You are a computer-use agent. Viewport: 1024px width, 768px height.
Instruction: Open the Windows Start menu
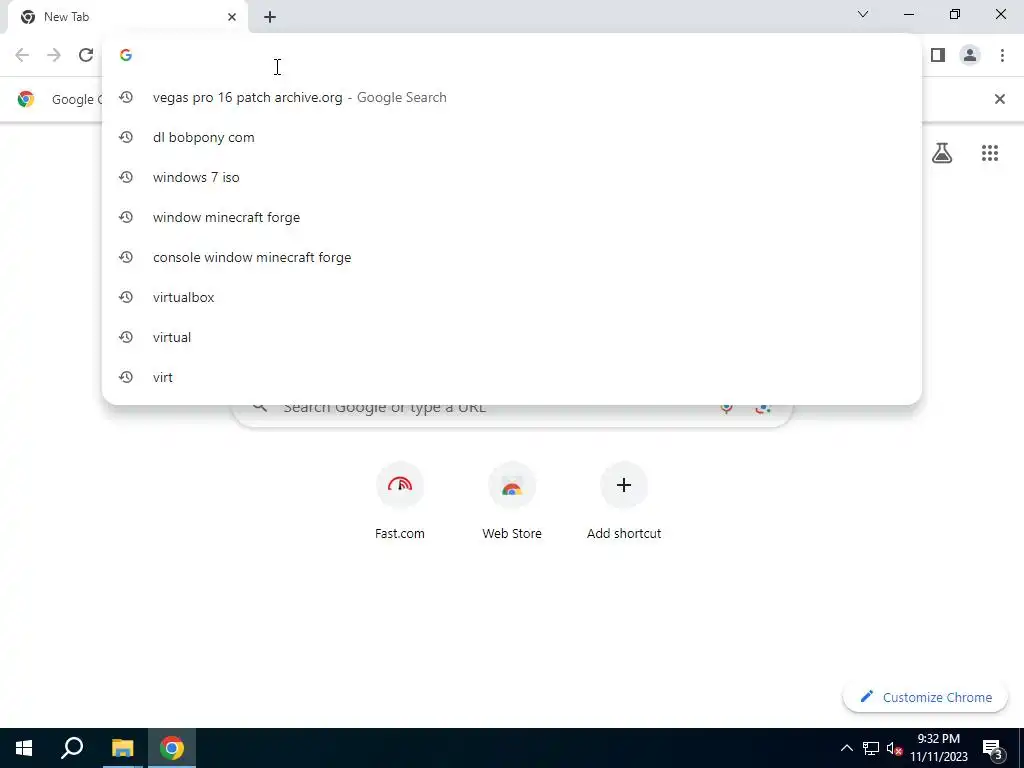[x=24, y=748]
